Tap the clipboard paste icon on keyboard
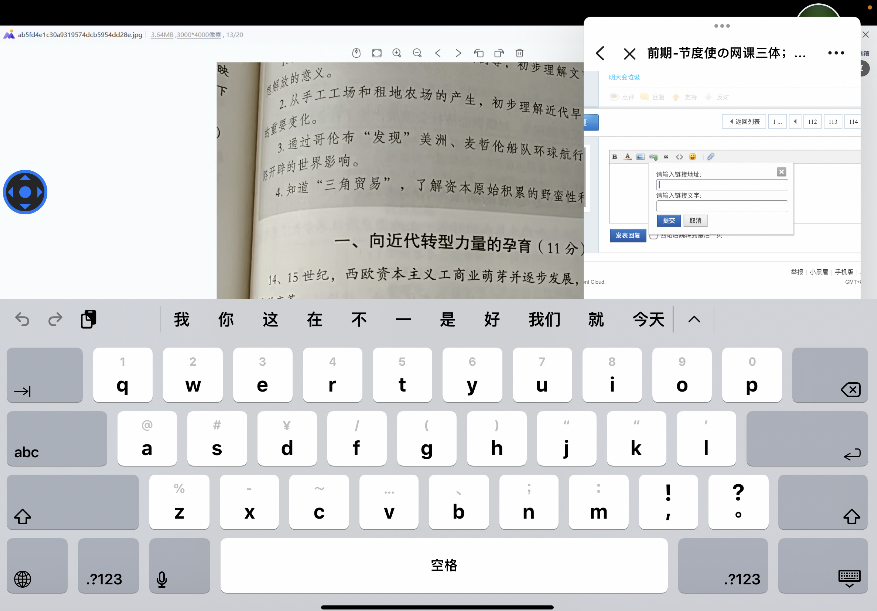The width and height of the screenshot is (877, 611). pos(88,319)
